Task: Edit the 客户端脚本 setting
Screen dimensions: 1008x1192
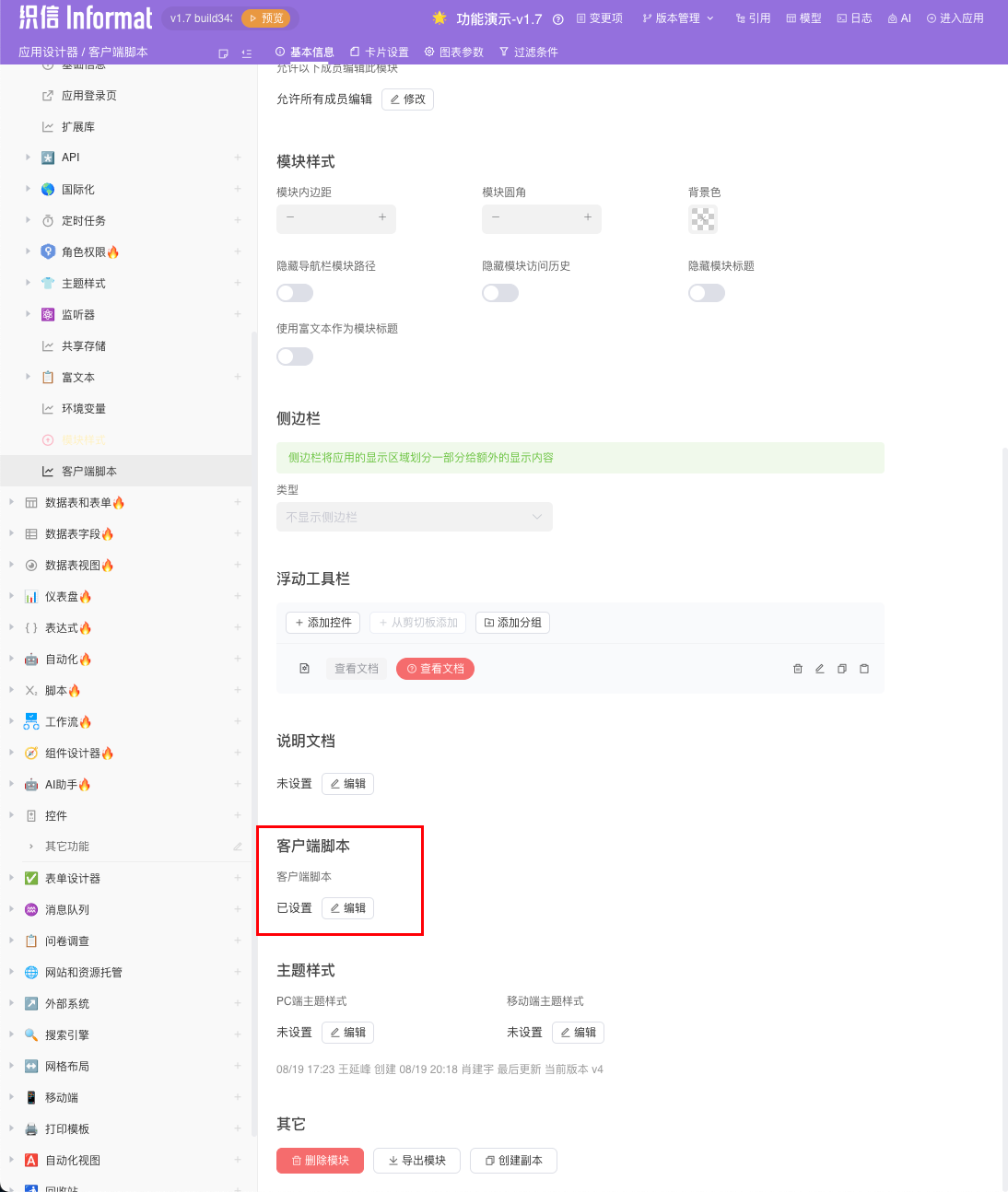Action: (347, 907)
